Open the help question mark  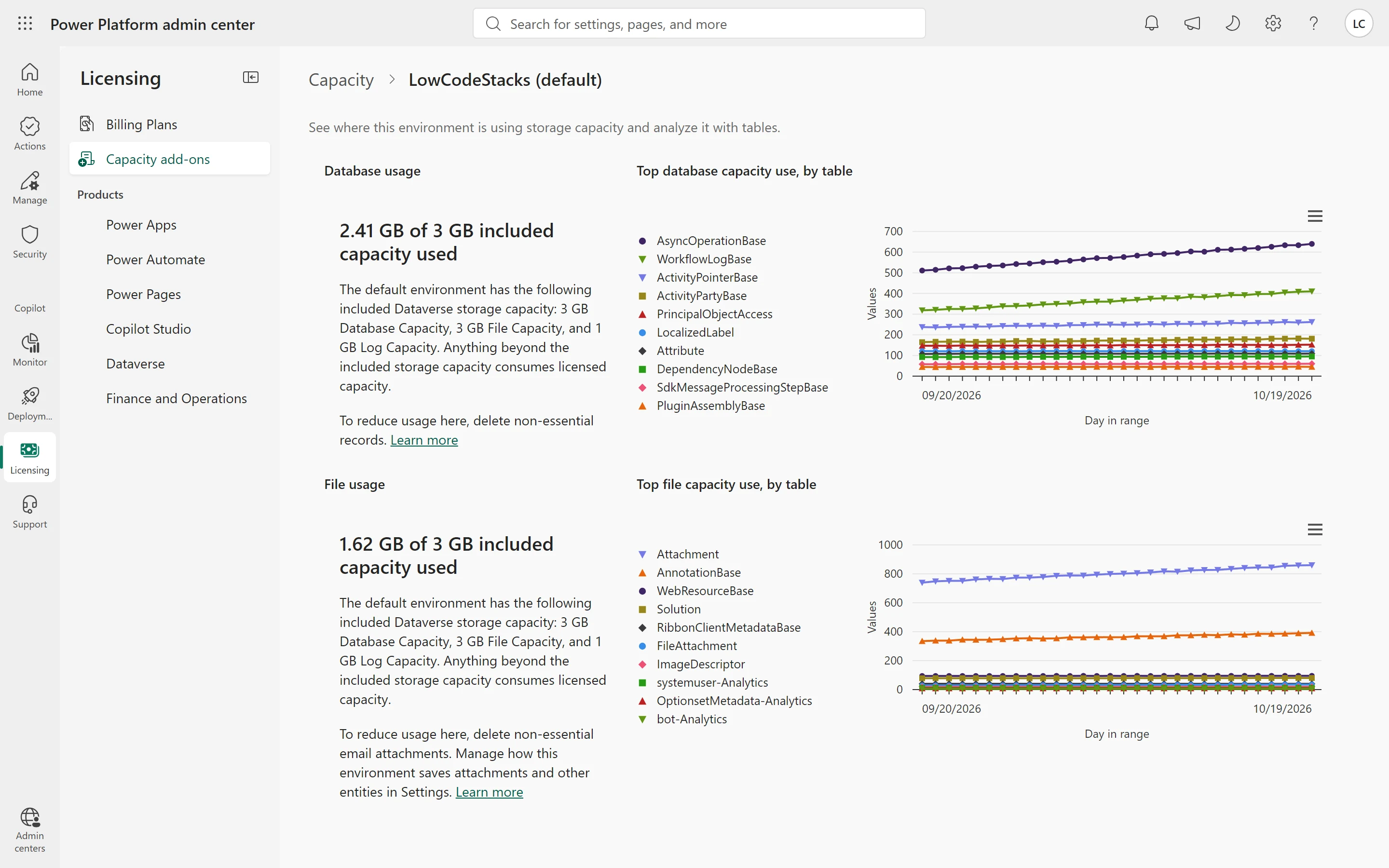tap(1313, 24)
